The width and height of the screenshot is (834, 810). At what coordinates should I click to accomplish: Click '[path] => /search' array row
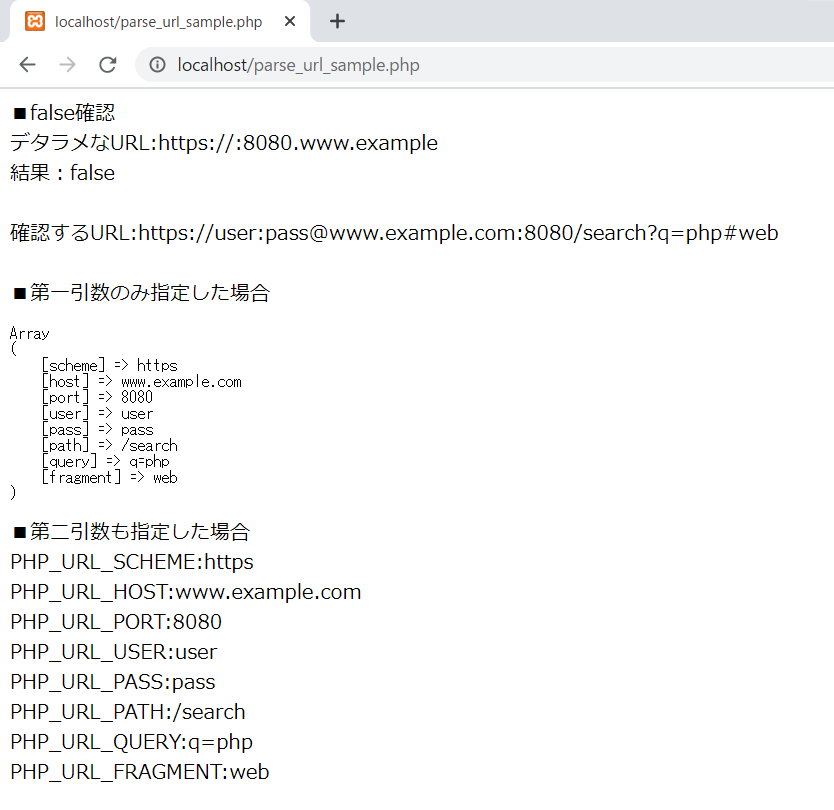pos(110,445)
